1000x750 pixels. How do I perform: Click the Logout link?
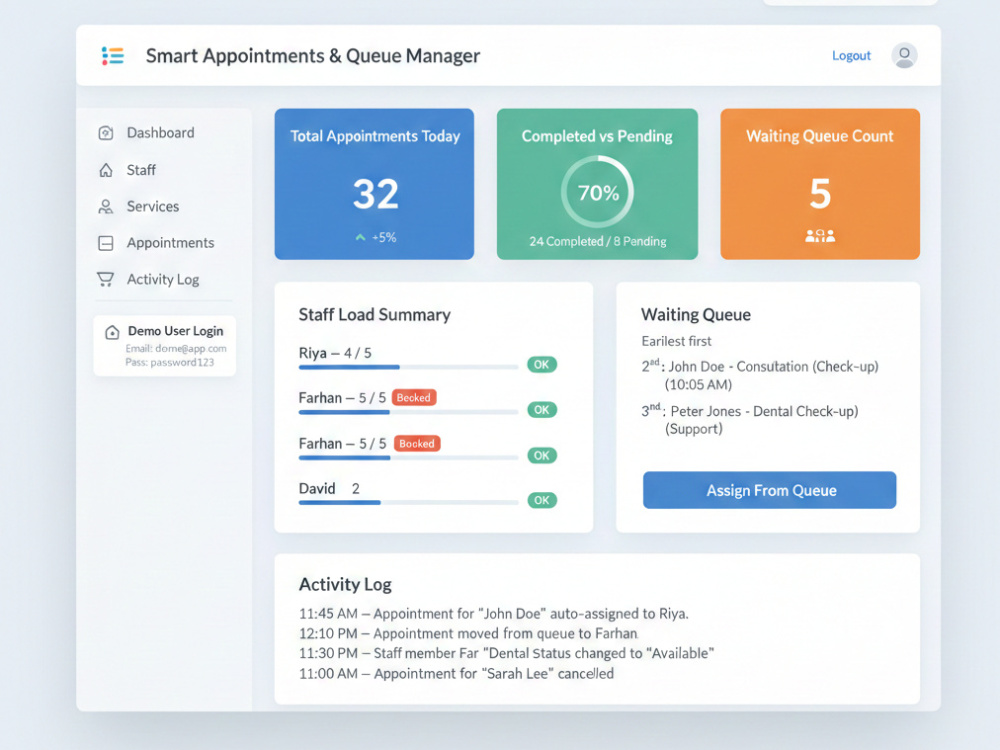click(x=851, y=55)
